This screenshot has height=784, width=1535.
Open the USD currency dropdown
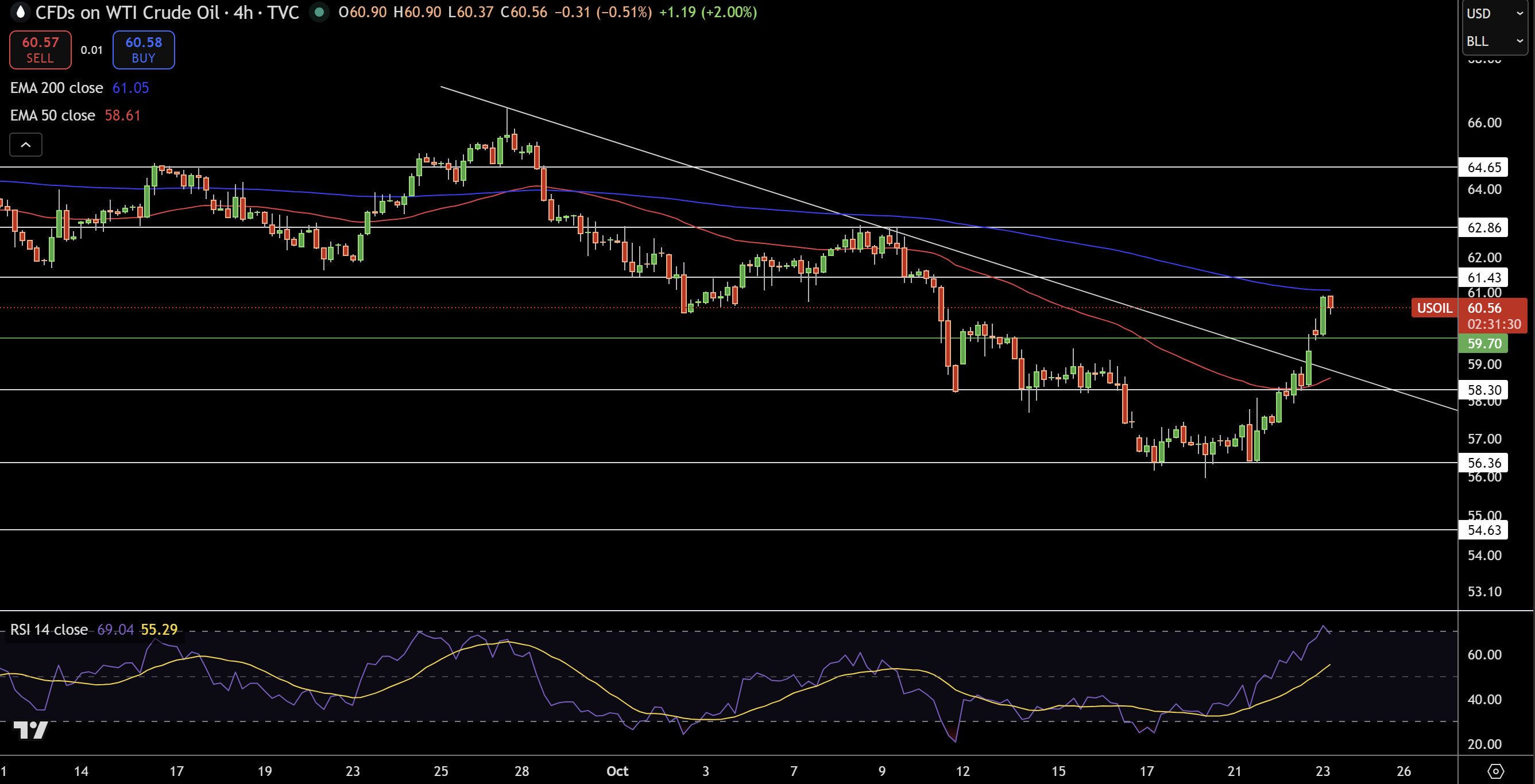(x=1494, y=13)
